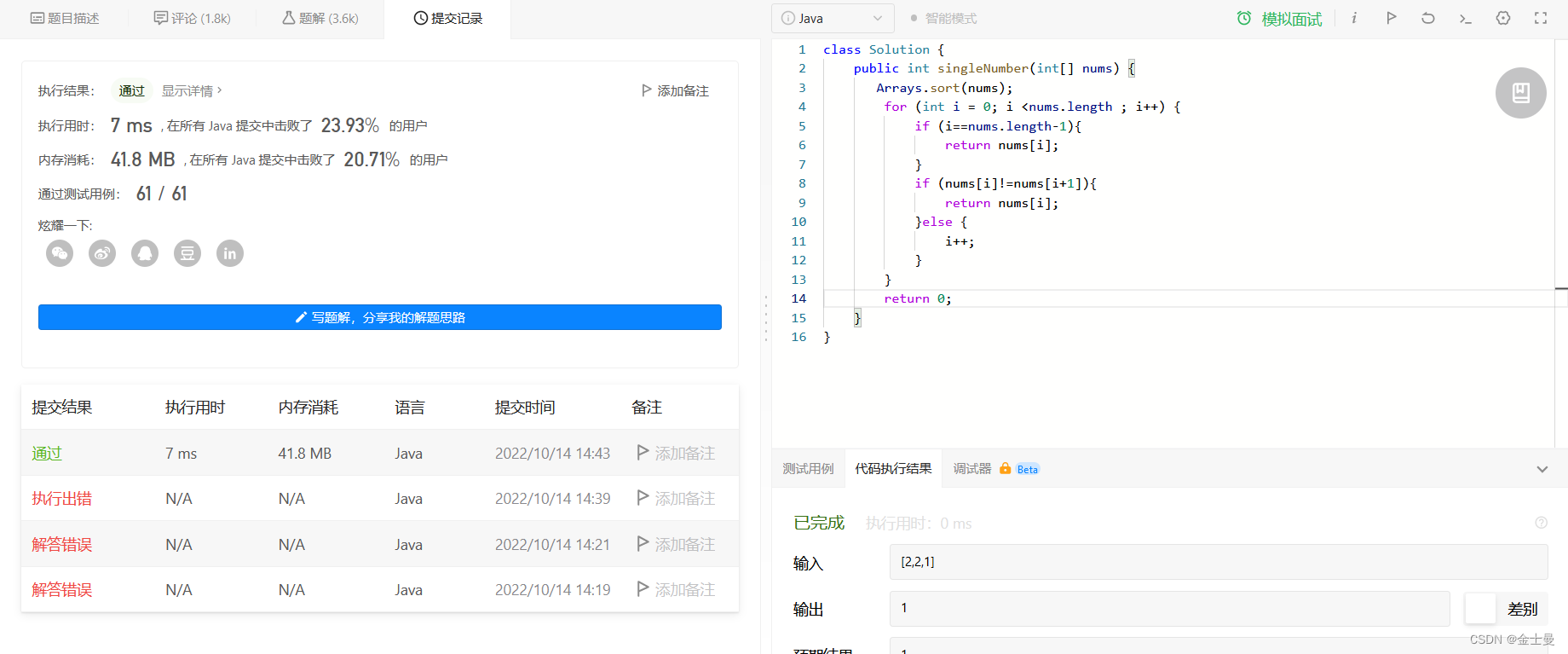Click the 7 ms runtime cell
Screen dimensions: 1568x654
pos(181,453)
